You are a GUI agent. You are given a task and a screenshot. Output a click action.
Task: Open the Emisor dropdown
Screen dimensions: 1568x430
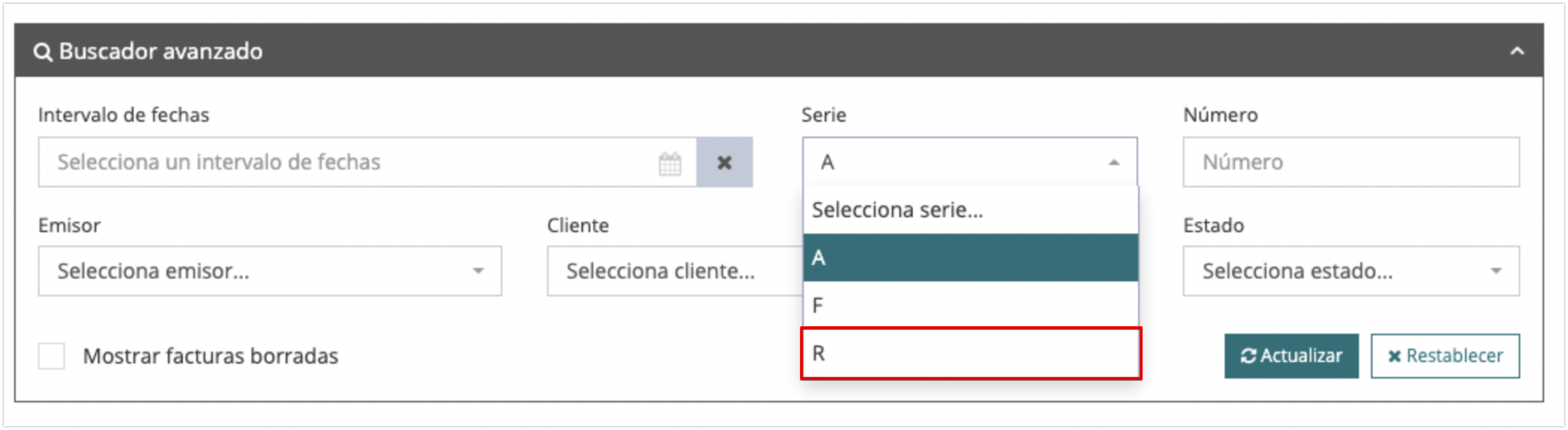pyautogui.click(x=270, y=271)
